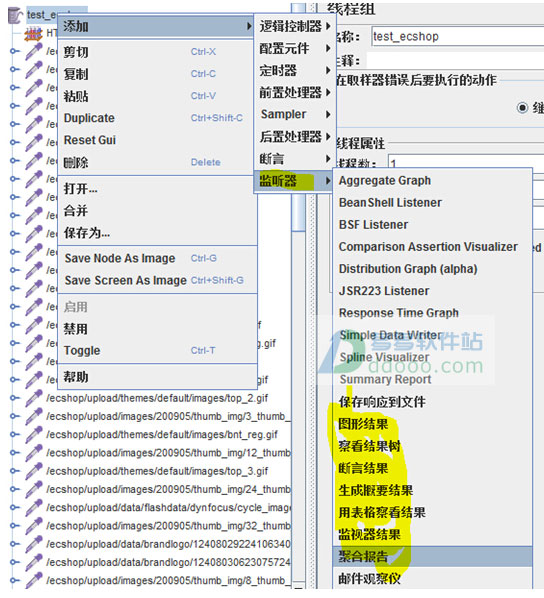
Task: Click sampler pipette icon for bnt_reg.gif request
Action: click(34, 435)
